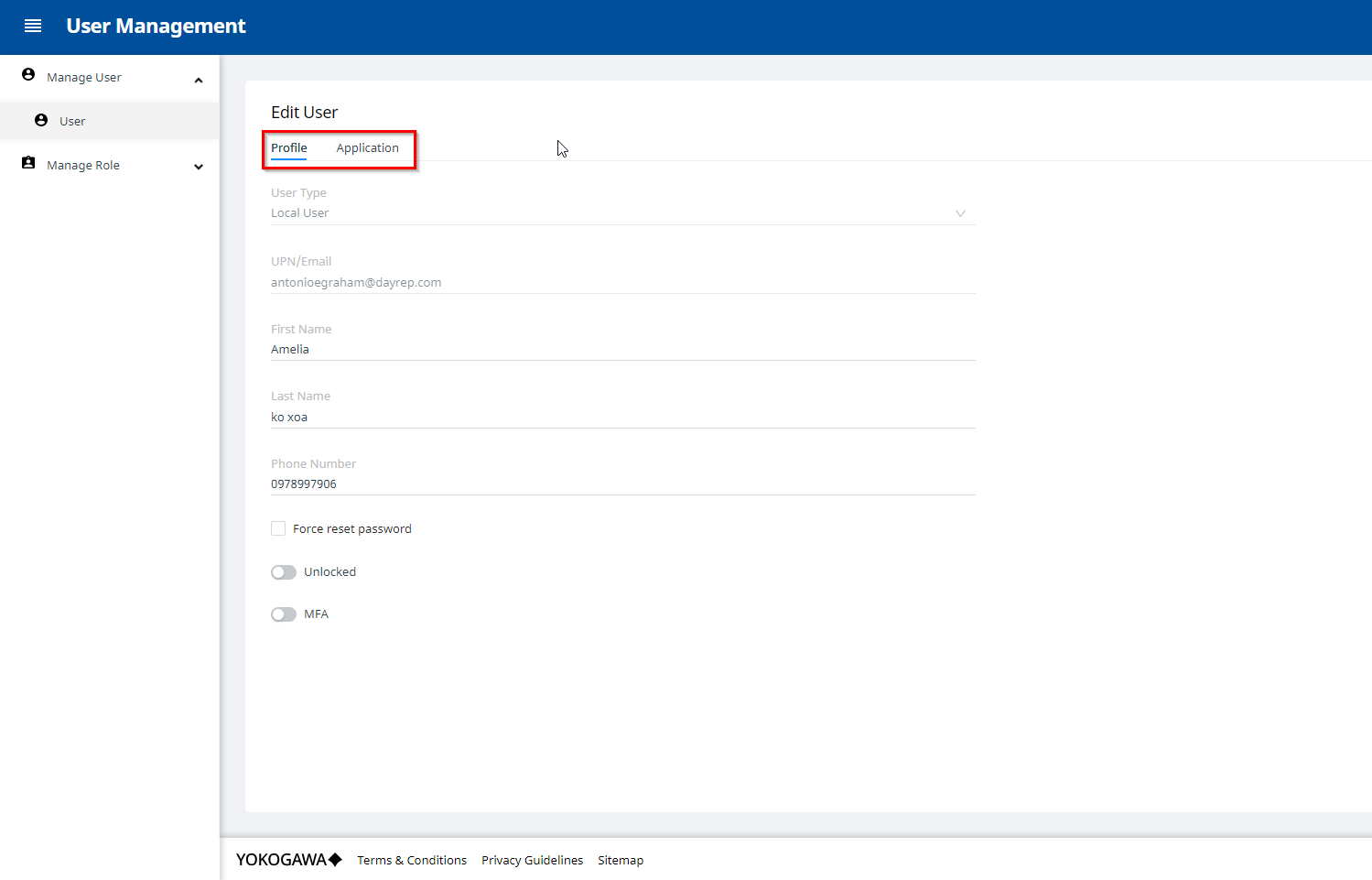The image size is (1372, 880).
Task: Enable the Force reset password checkbox
Action: pyautogui.click(x=278, y=528)
